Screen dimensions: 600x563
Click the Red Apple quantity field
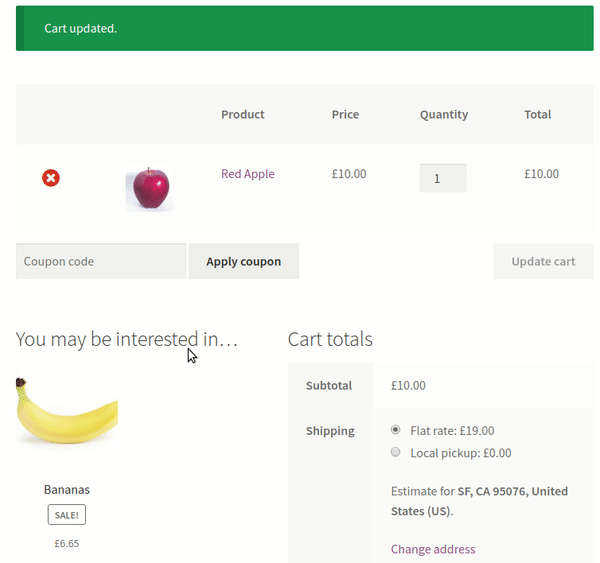(443, 178)
